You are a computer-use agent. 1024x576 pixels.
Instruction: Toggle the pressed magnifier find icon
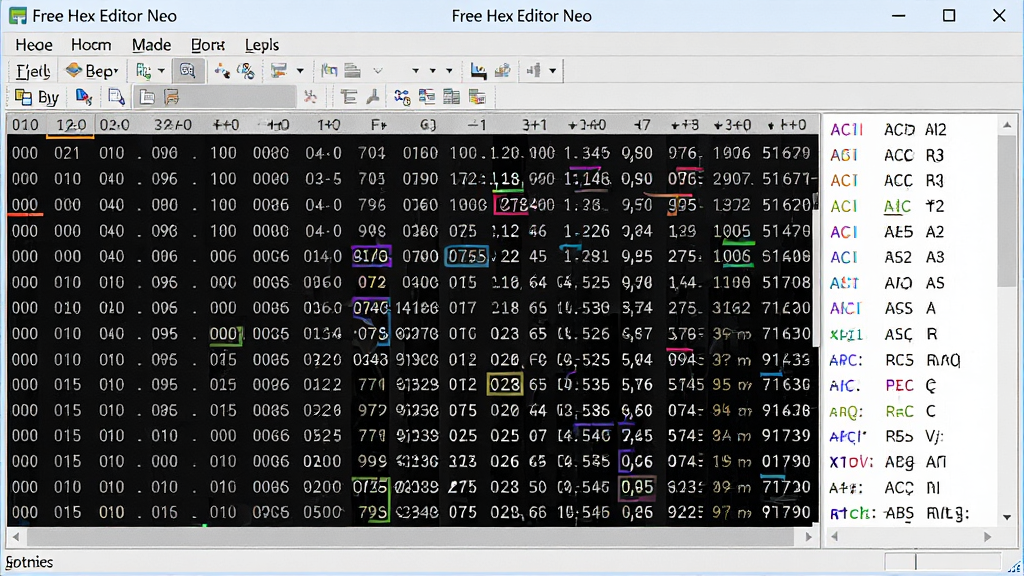[187, 71]
